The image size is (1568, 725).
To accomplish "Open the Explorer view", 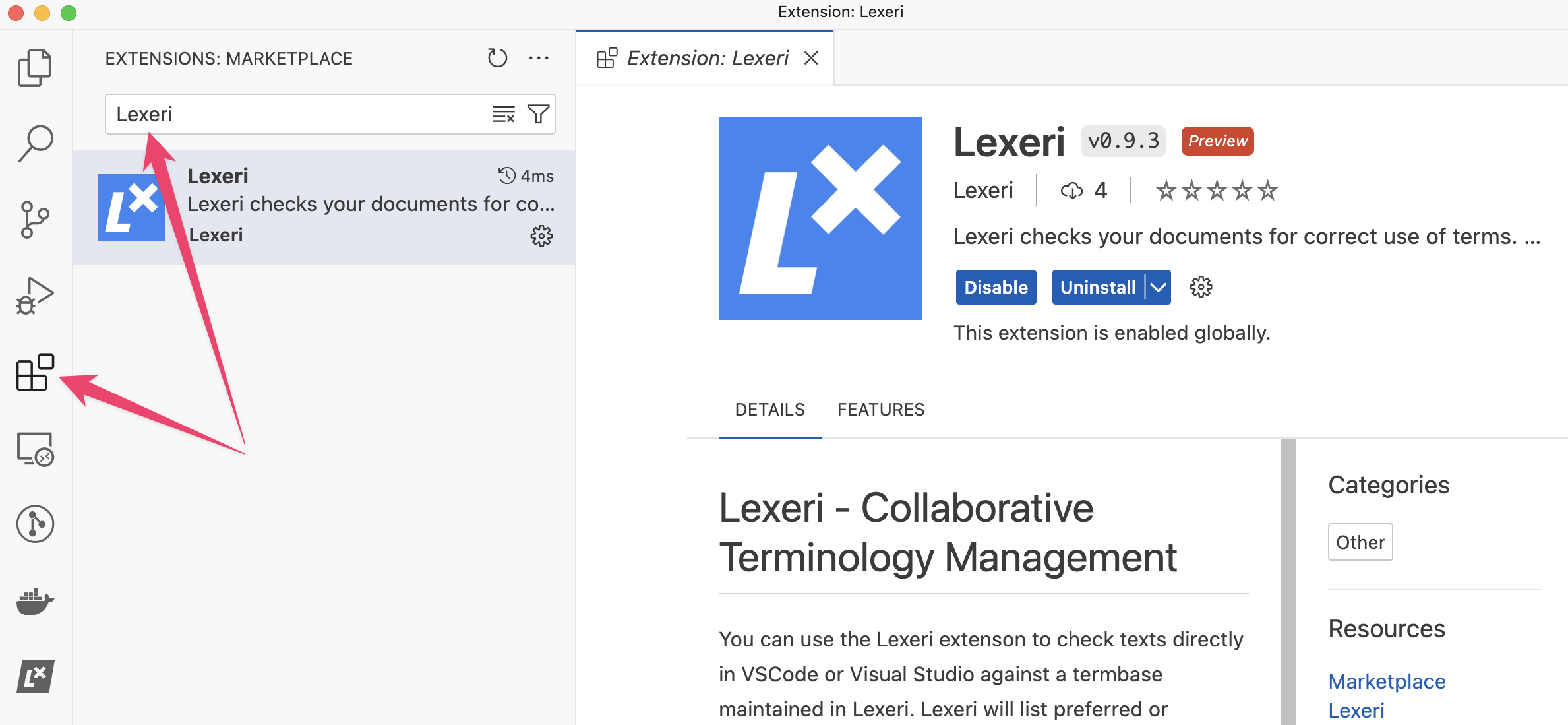I will pos(34,67).
